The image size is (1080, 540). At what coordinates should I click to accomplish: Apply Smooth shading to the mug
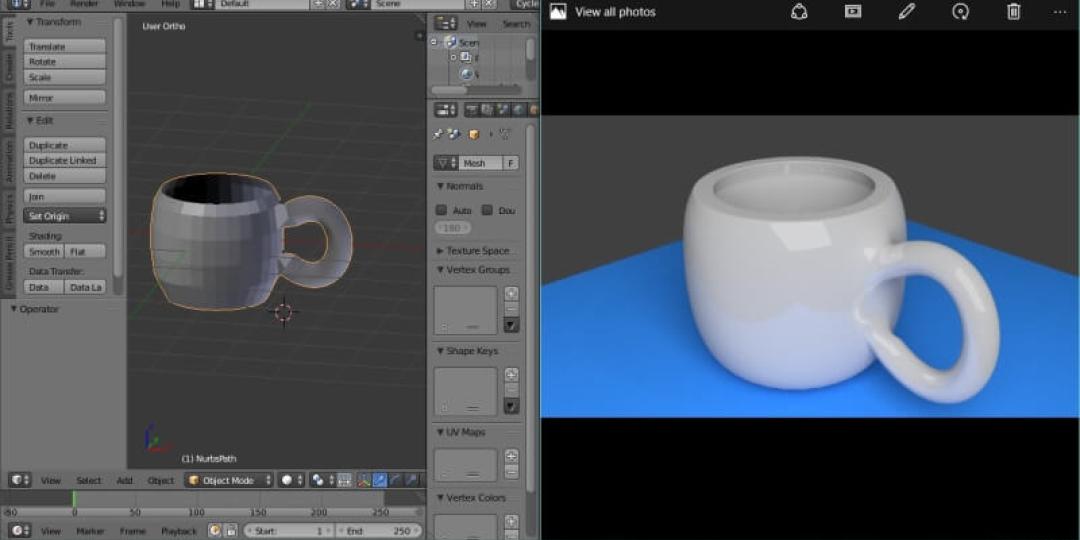coord(45,252)
